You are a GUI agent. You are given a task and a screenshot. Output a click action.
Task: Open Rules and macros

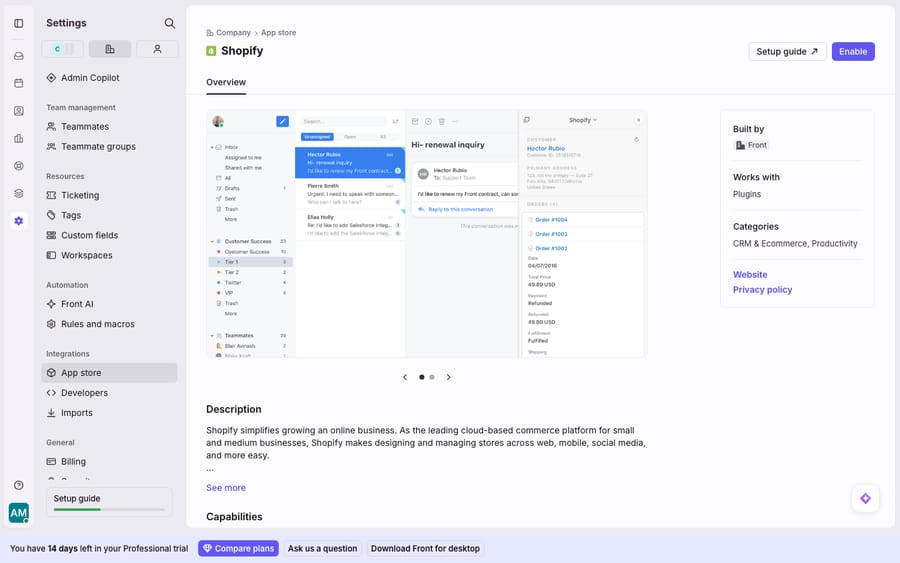click(109, 324)
